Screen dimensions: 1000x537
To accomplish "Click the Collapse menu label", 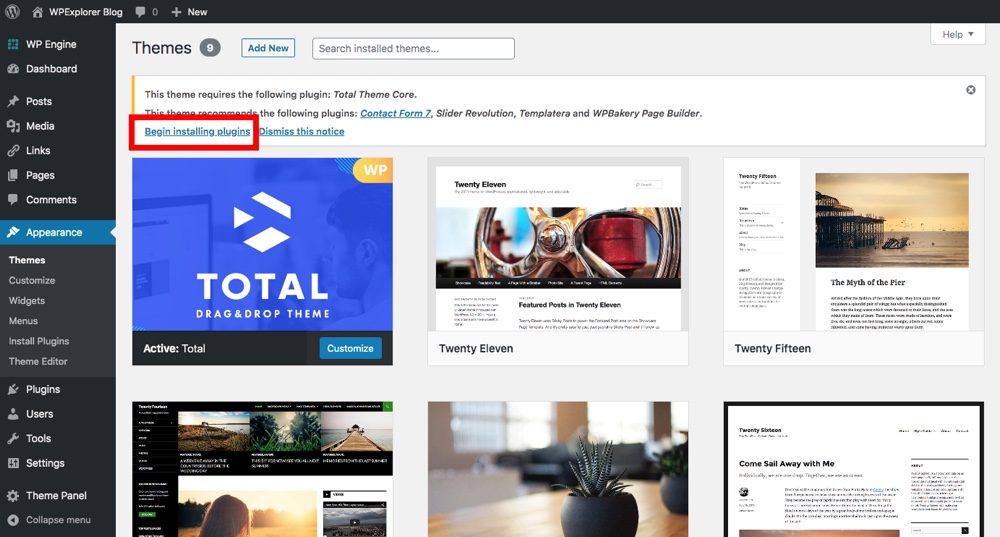I will tap(58, 520).
